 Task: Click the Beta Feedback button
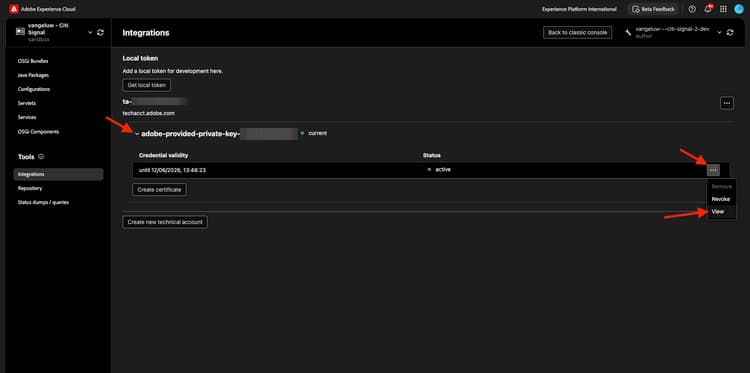point(653,9)
